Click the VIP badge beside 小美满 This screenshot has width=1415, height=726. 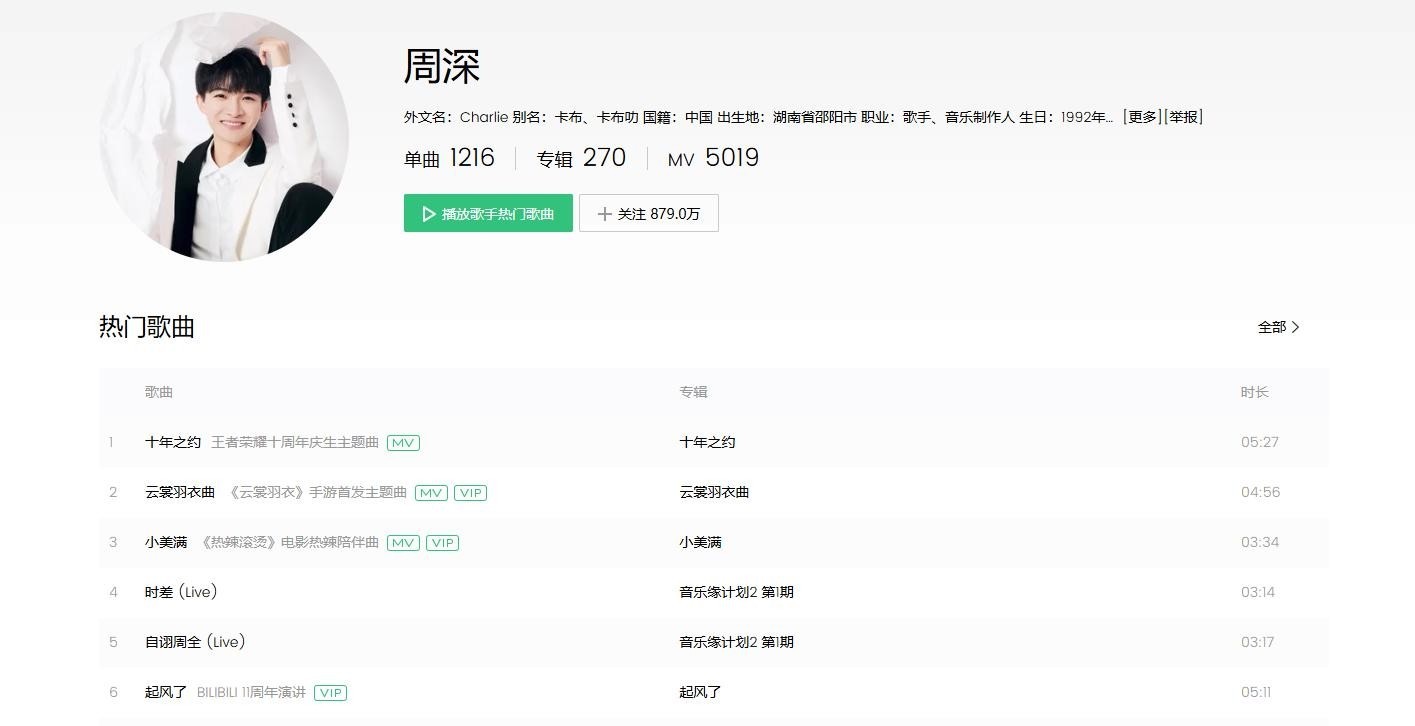pos(442,543)
